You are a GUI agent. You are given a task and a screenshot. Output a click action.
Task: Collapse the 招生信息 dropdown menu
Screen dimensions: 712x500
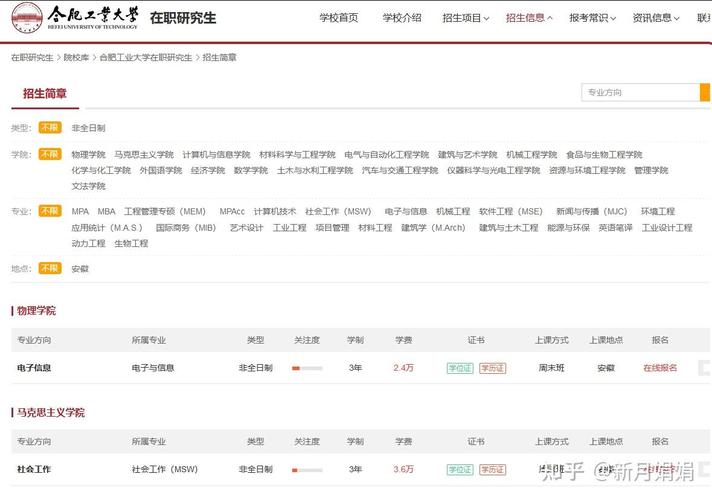(x=529, y=18)
